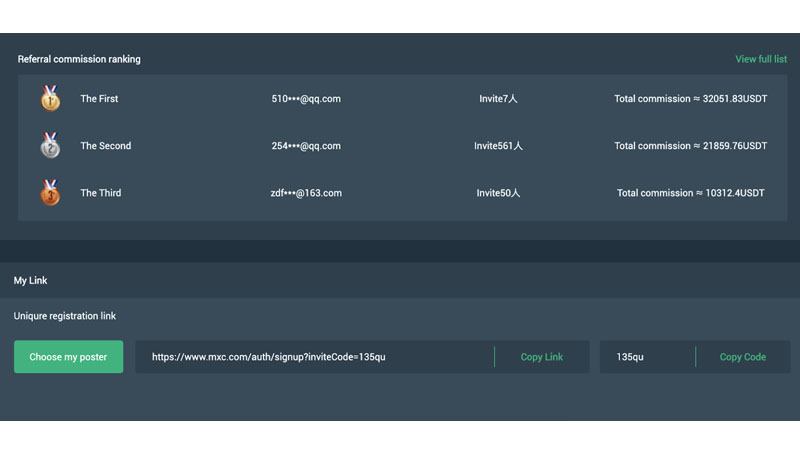
Task: Click Total commission 32051.83USDT
Action: 690,98
